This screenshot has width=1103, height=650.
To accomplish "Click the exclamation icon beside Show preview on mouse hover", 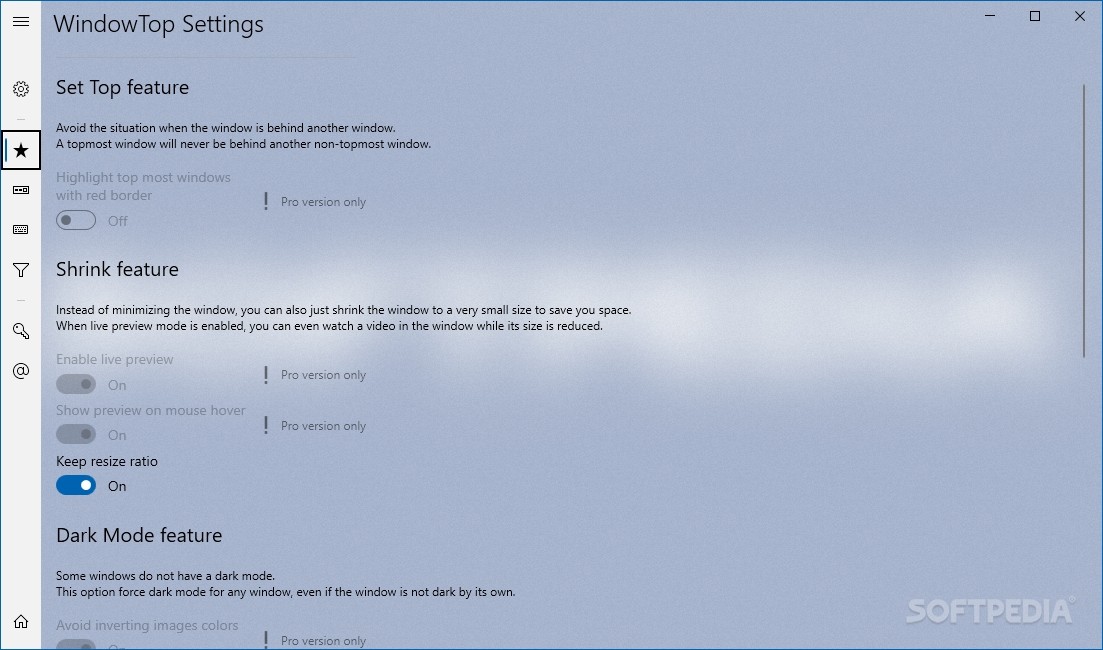I will click(266, 426).
